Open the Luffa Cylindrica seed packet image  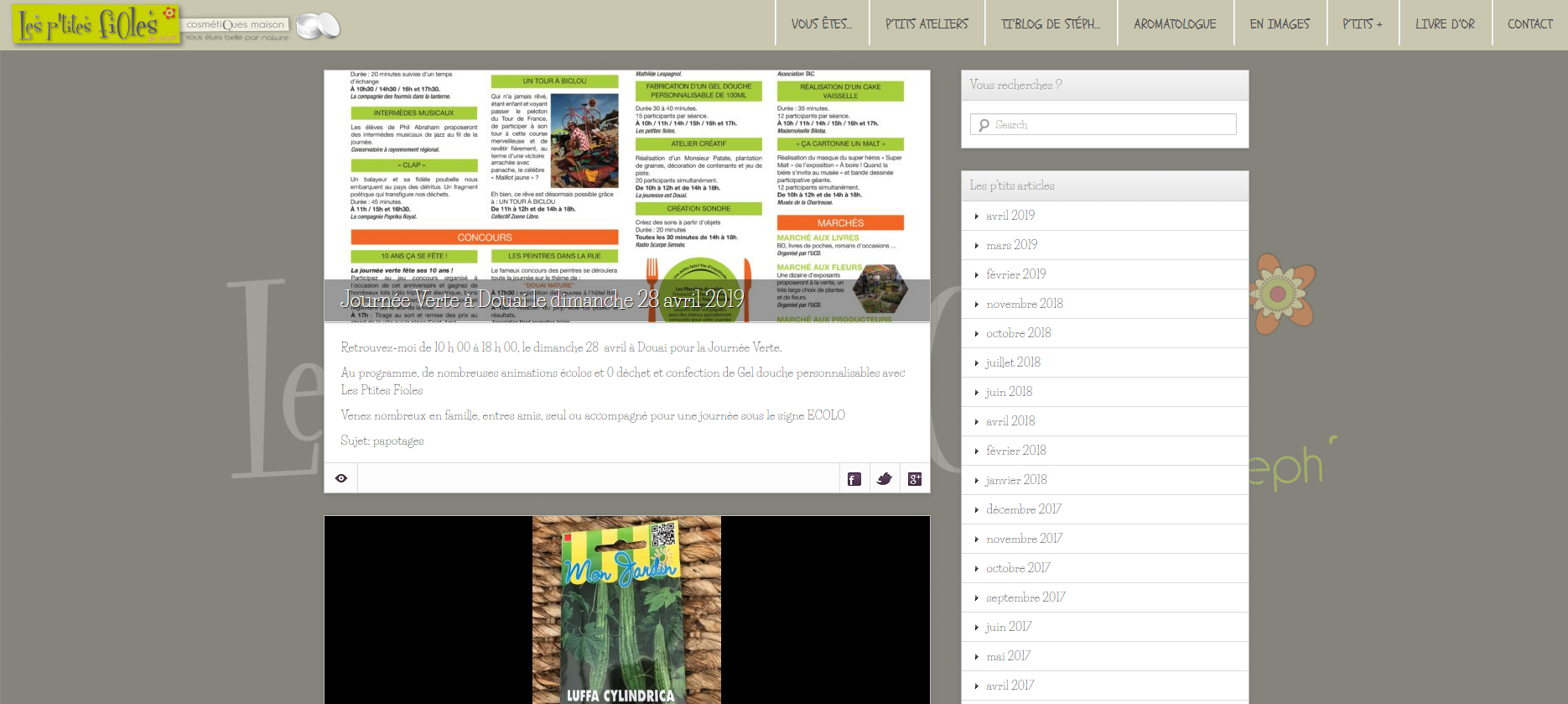tap(626, 609)
